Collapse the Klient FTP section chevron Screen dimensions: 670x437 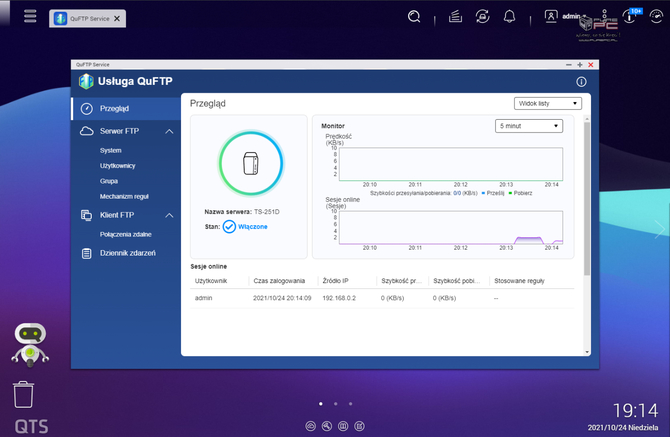point(169,215)
